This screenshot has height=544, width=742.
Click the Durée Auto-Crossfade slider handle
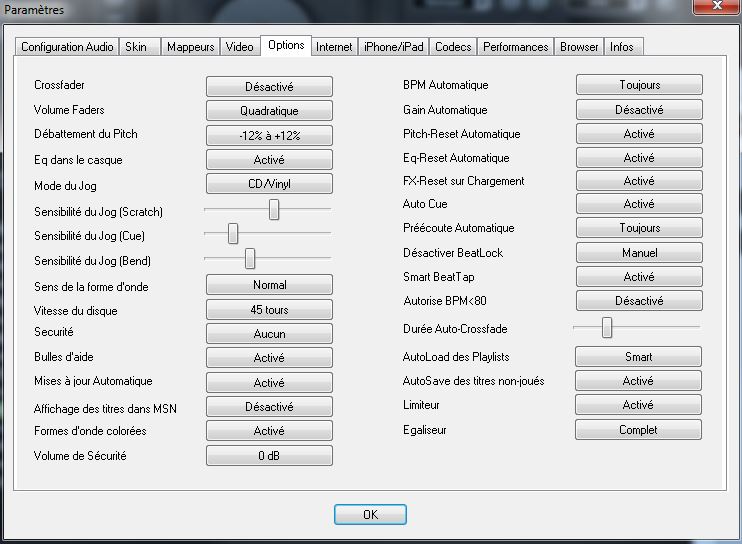click(606, 327)
